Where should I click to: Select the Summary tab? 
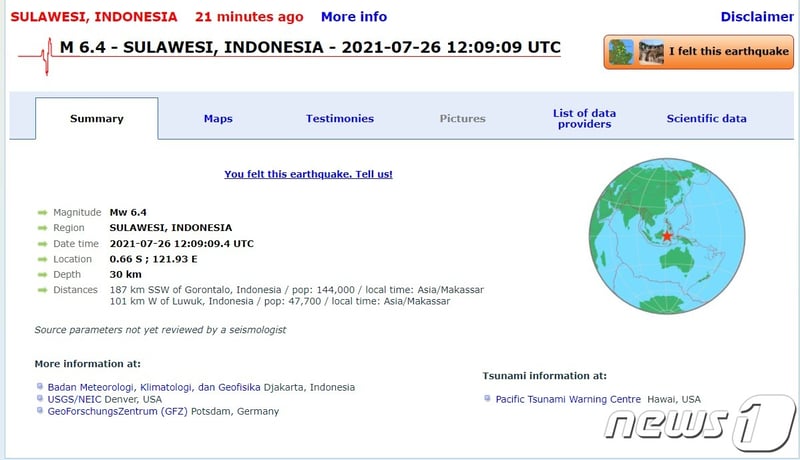(x=97, y=119)
